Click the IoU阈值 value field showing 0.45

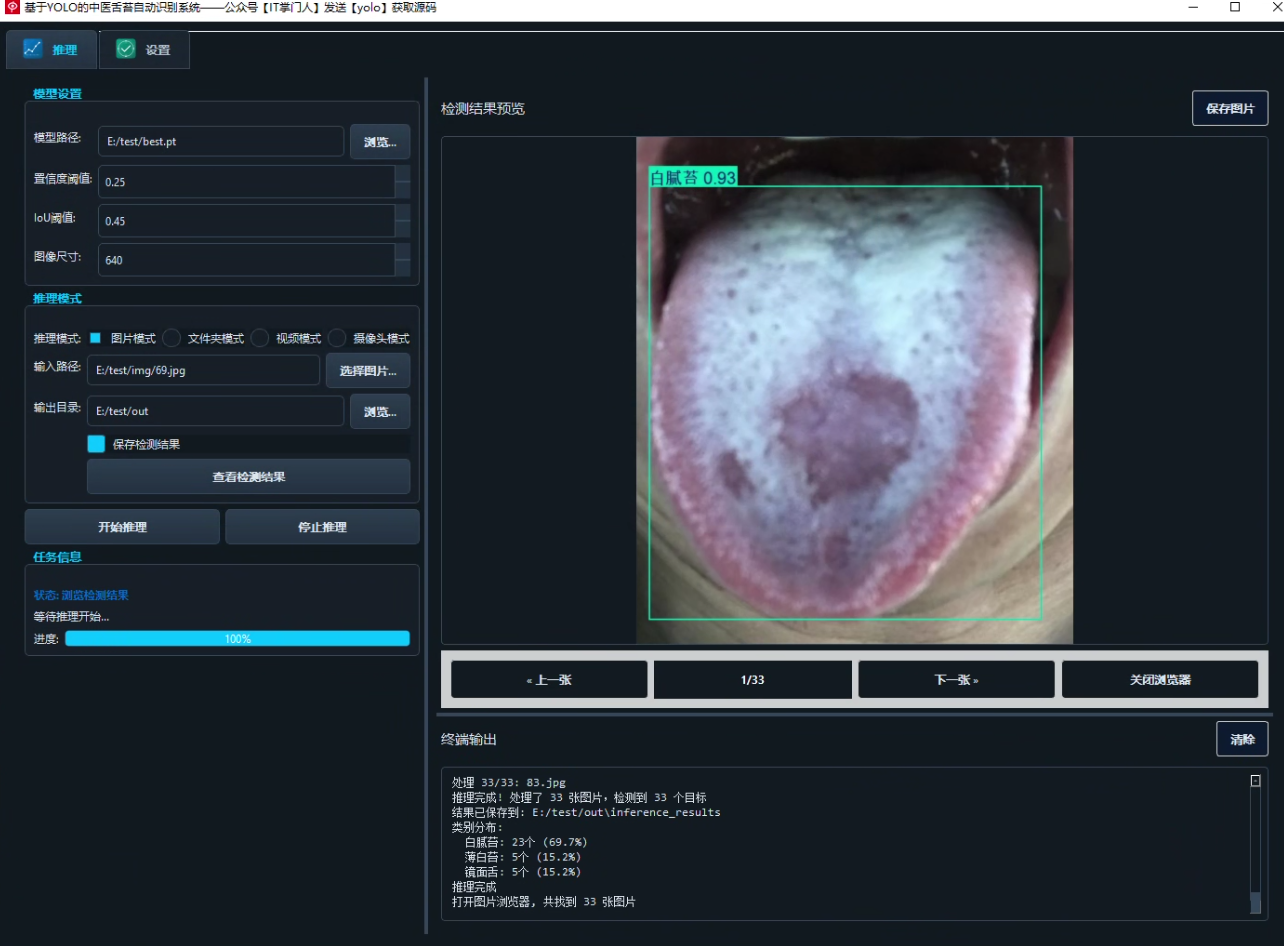(x=246, y=221)
